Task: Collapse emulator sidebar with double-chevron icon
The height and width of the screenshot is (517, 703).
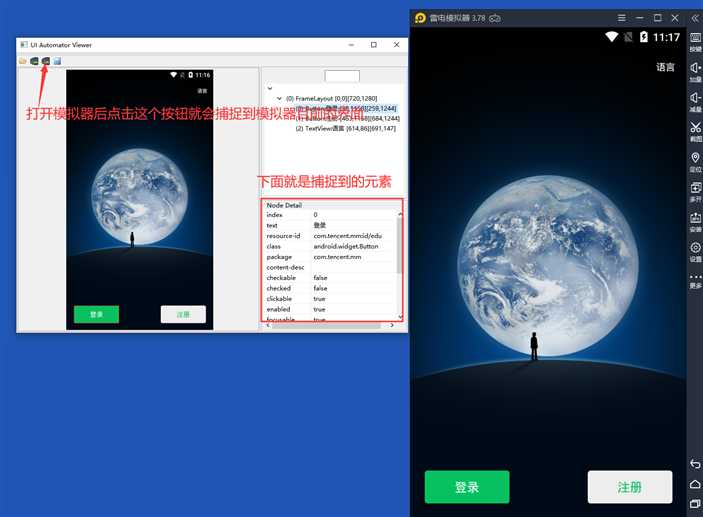Action: click(695, 18)
